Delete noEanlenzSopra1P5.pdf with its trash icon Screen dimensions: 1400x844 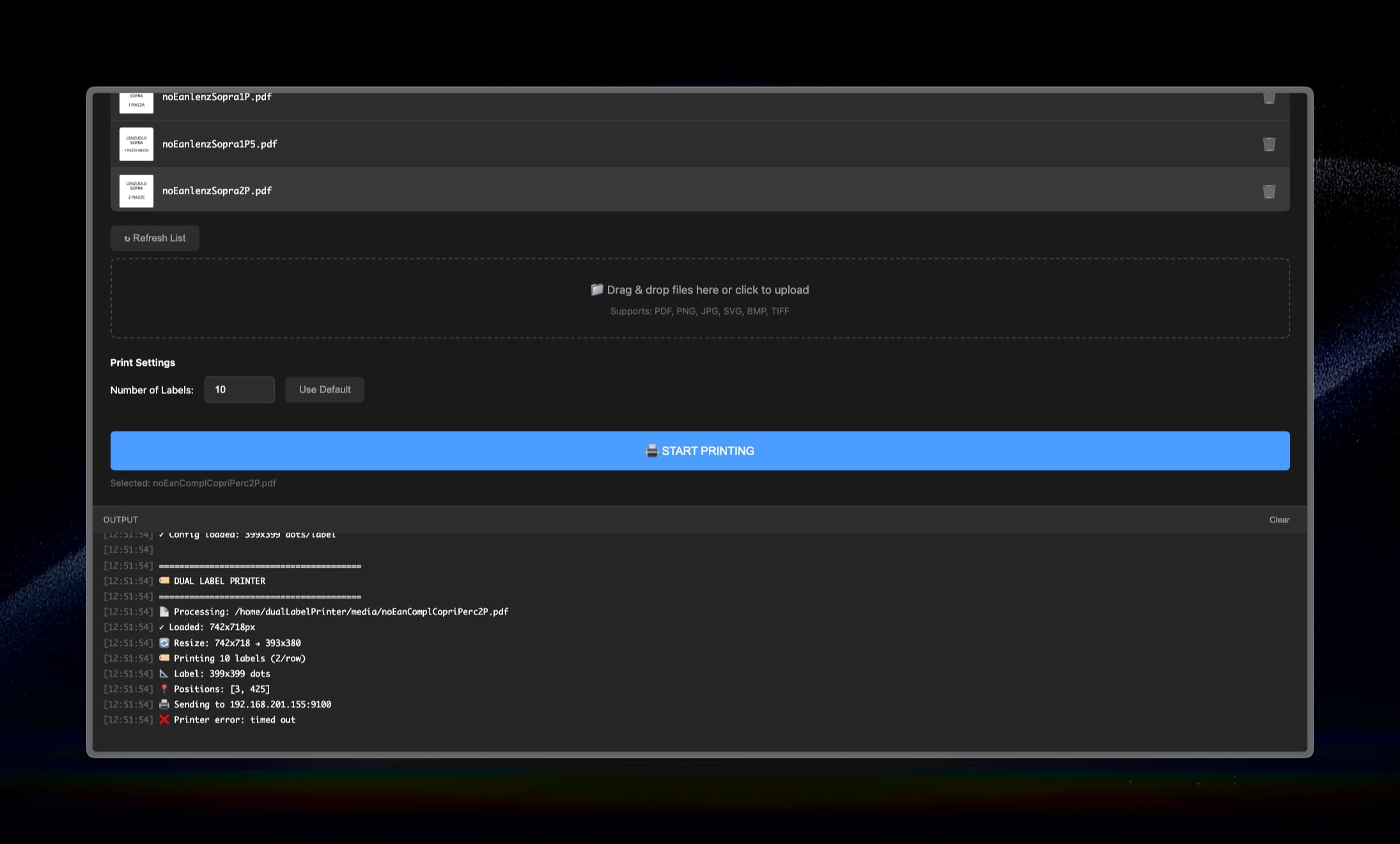coord(1269,145)
